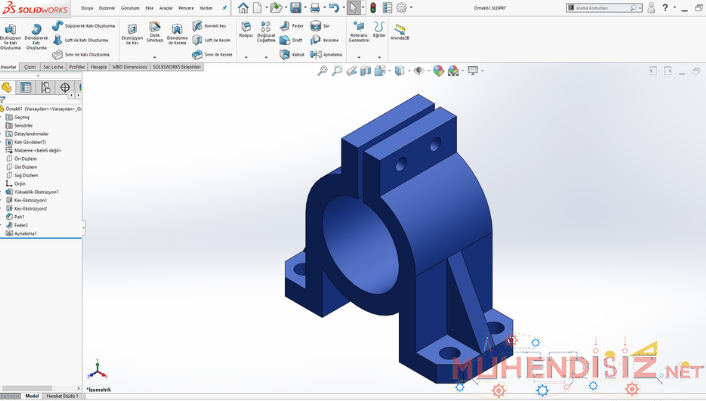Pin the menu bar with pushpin icon
The width and height of the screenshot is (706, 401).
tap(224, 7)
